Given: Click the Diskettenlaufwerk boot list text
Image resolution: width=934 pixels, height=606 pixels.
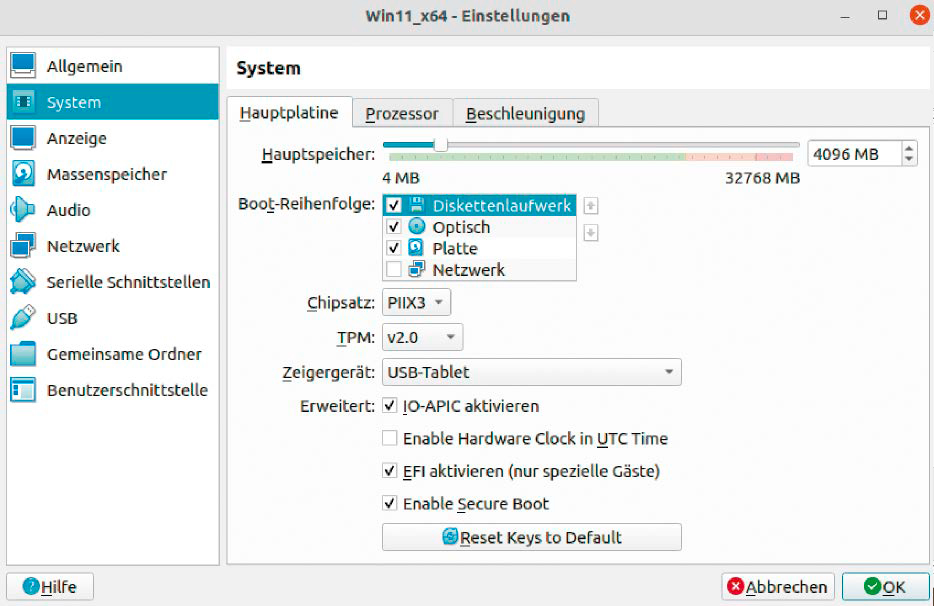Looking at the screenshot, I should [502, 206].
